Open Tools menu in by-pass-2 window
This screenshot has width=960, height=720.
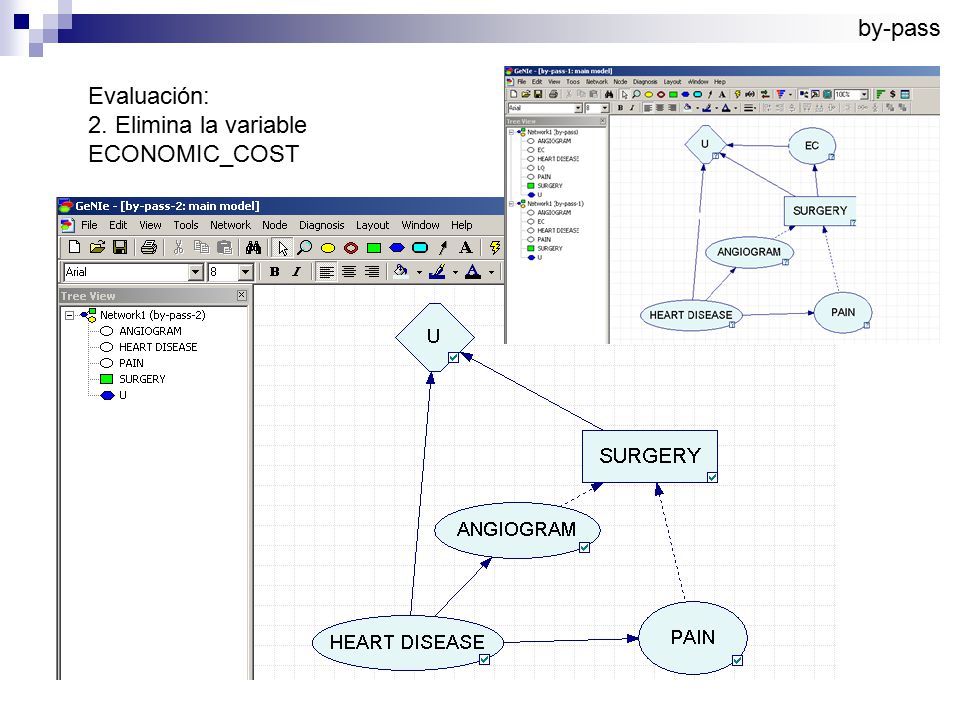[186, 225]
